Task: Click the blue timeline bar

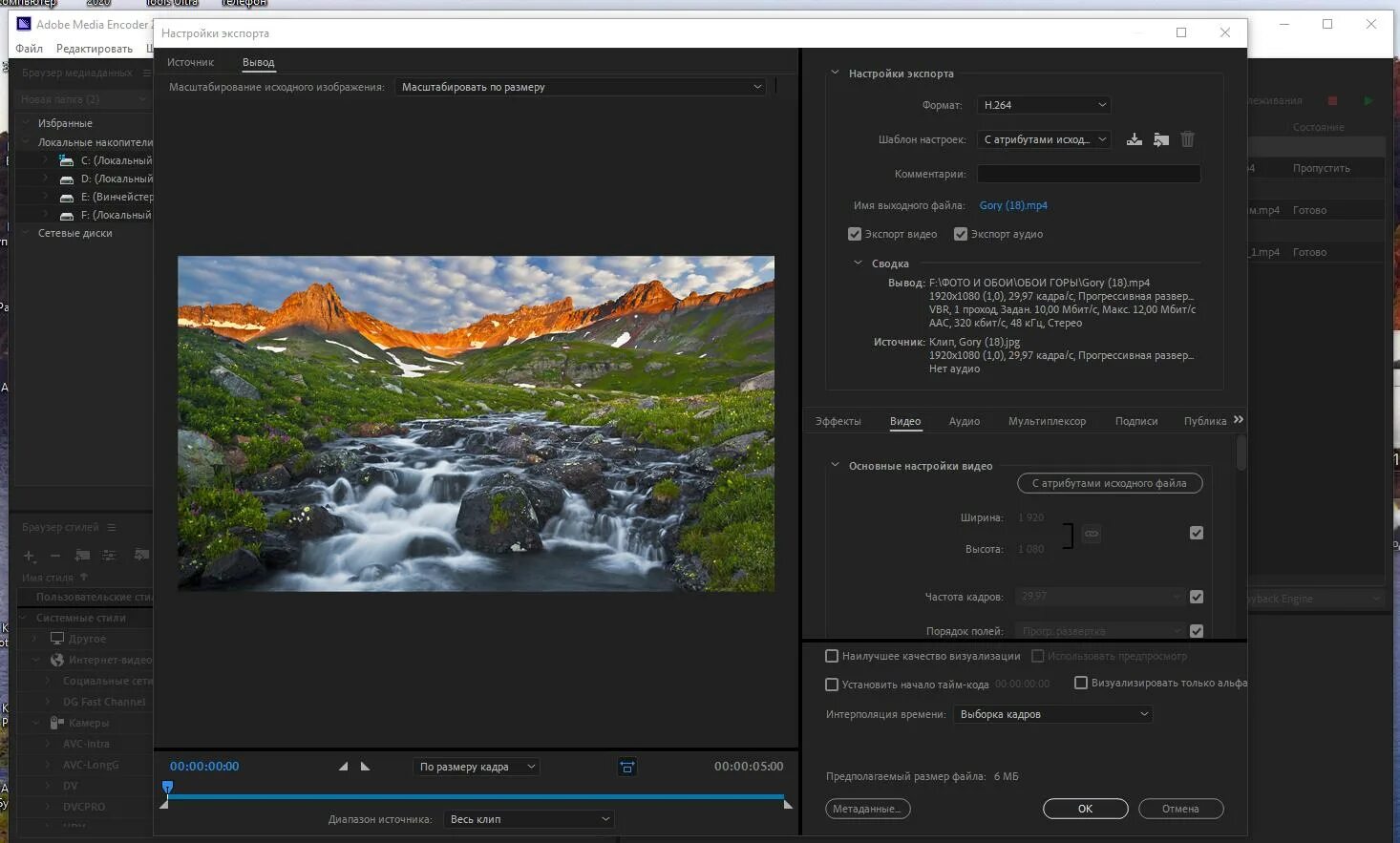Action: (476, 796)
